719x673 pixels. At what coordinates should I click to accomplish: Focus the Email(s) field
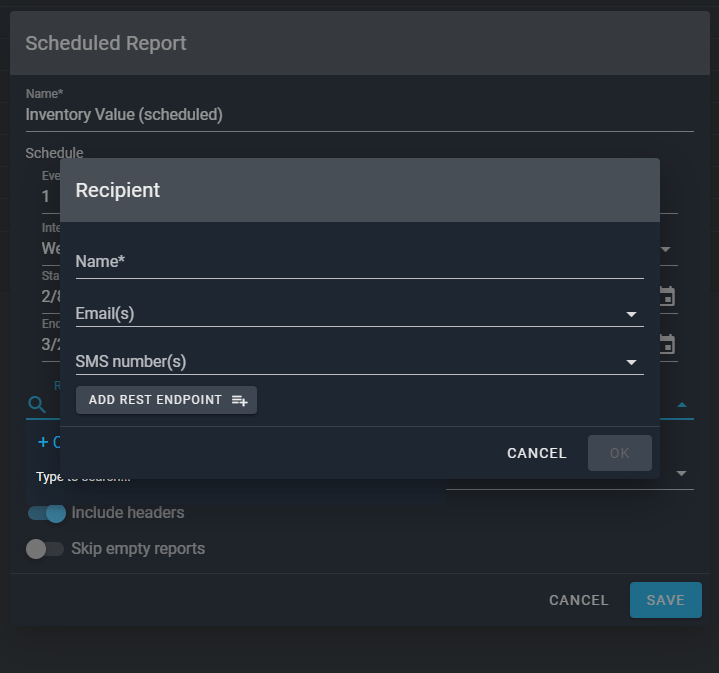[x=345, y=314]
